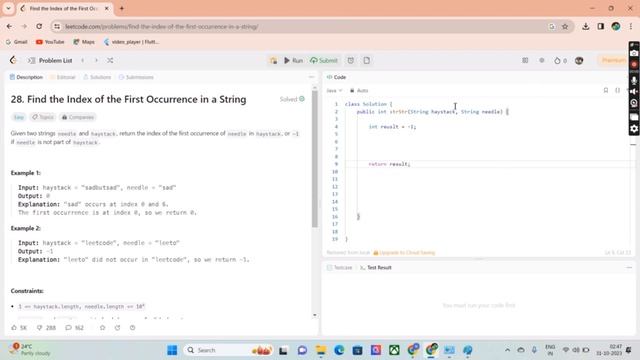Select the Code panel tab
The height and width of the screenshot is (360, 640).
pos(336,77)
